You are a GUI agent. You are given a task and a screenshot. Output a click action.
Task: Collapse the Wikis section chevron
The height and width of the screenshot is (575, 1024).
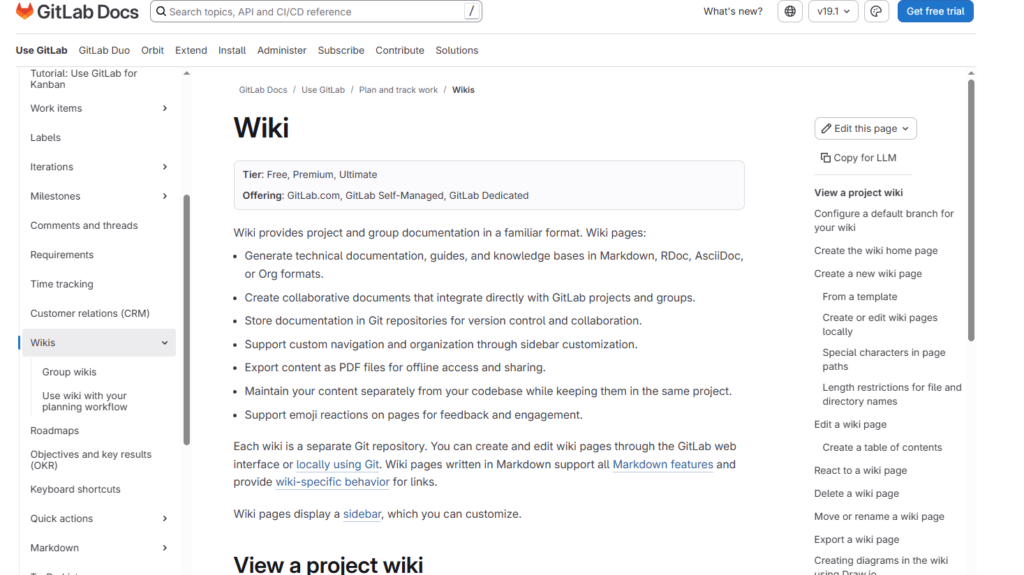click(x=165, y=343)
